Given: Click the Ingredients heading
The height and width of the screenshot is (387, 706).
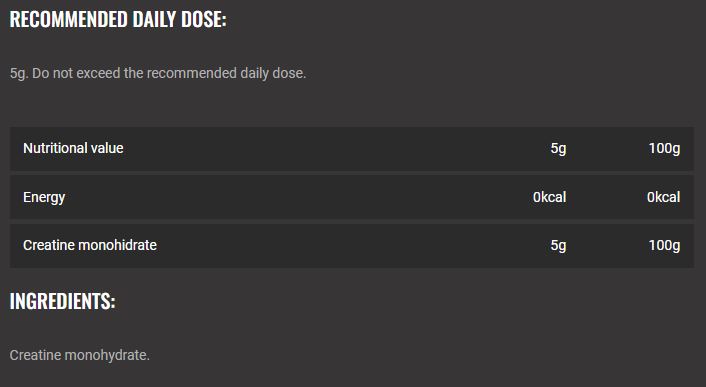Looking at the screenshot, I should 63,301.
